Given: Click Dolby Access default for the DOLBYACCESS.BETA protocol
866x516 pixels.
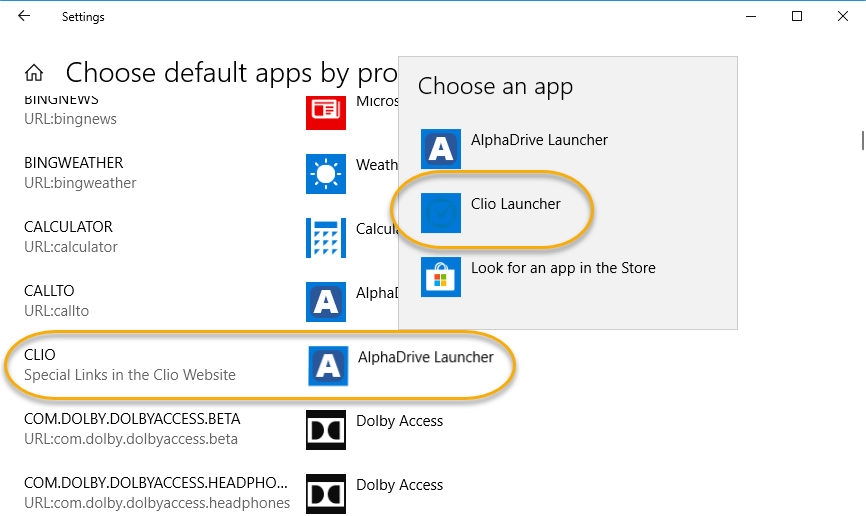Looking at the screenshot, I should coord(399,421).
